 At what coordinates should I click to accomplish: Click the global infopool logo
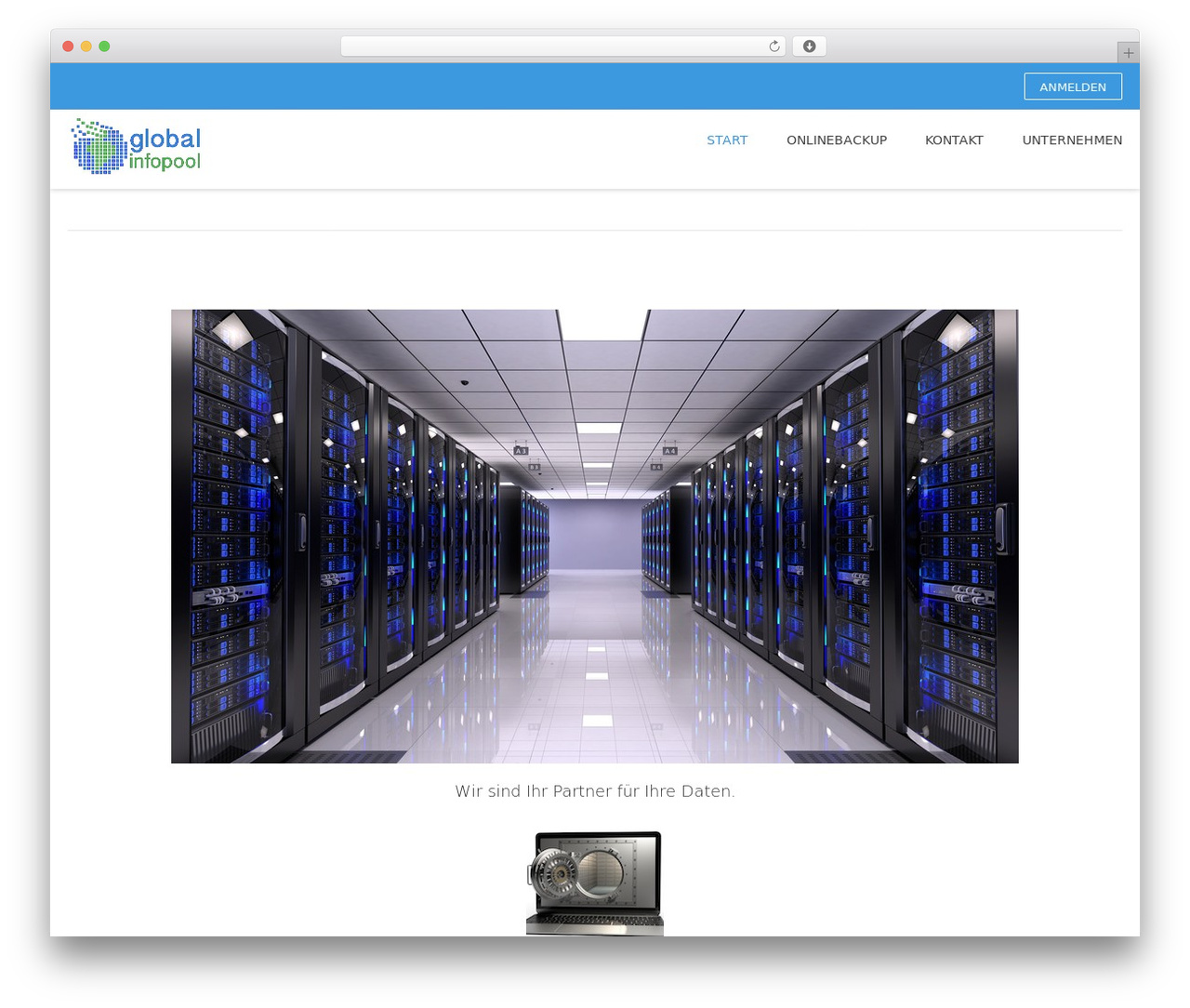137,146
